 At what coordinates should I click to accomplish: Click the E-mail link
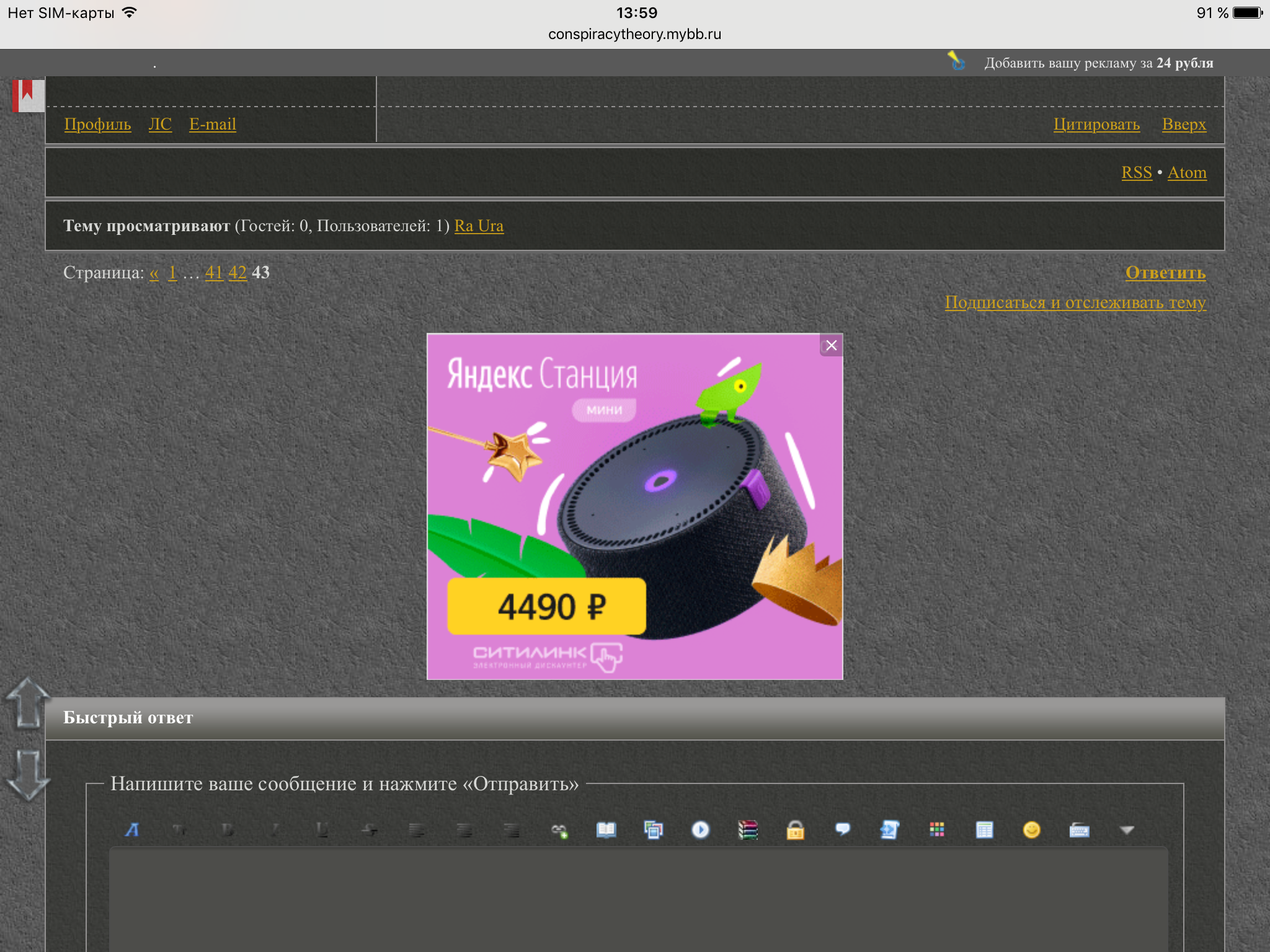point(213,124)
